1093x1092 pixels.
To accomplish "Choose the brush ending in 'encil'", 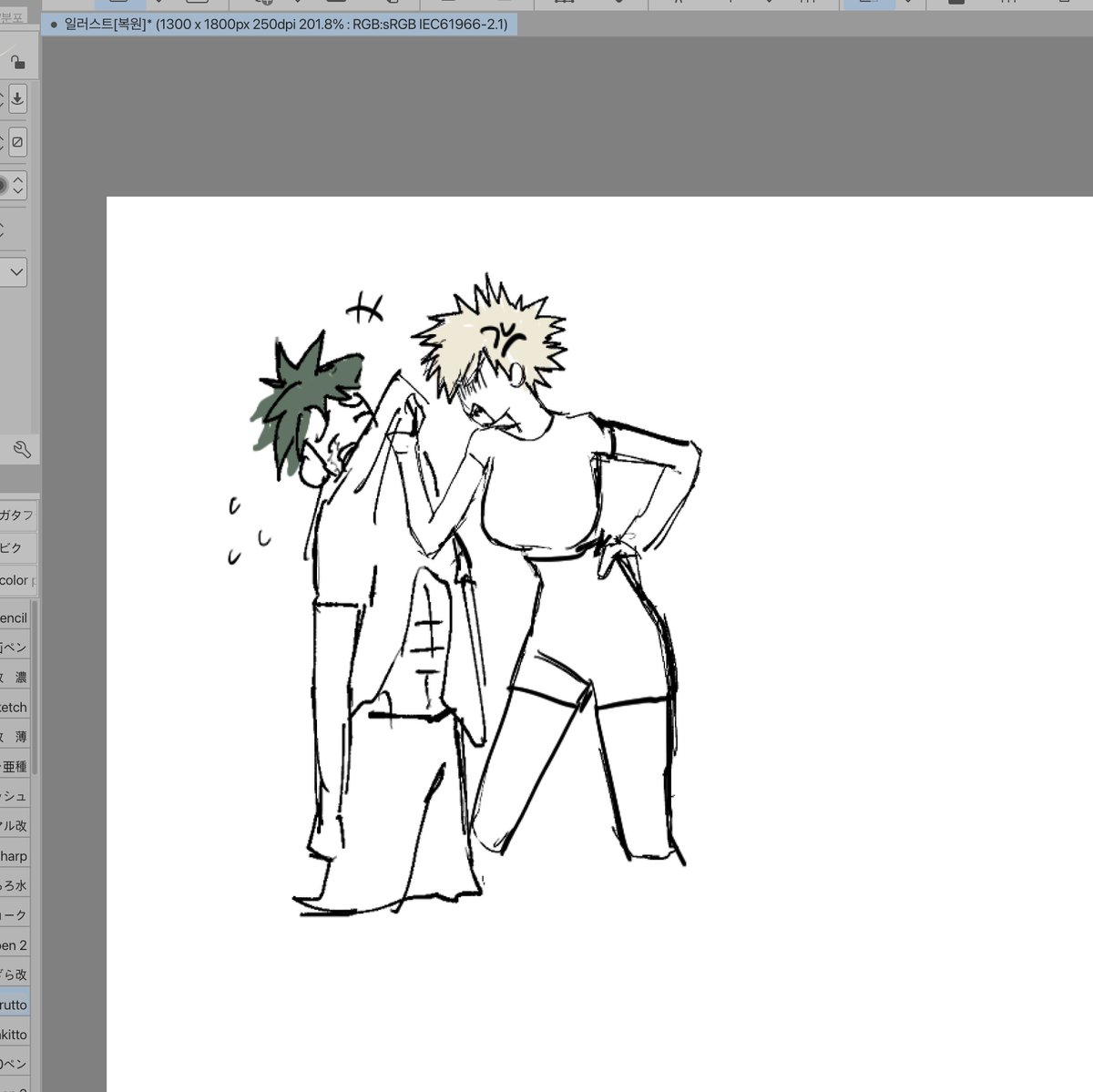I will [x=15, y=617].
